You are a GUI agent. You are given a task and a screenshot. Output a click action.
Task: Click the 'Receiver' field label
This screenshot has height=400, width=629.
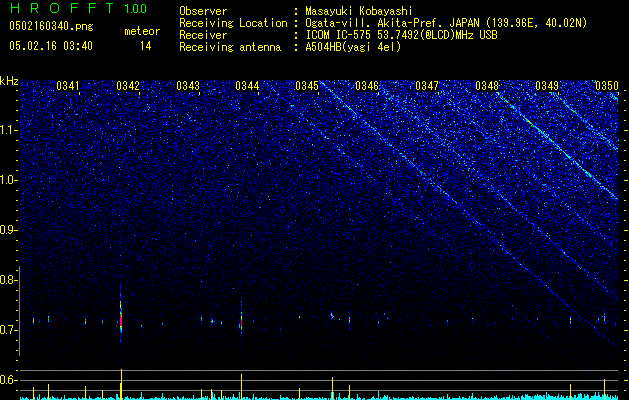[203, 35]
